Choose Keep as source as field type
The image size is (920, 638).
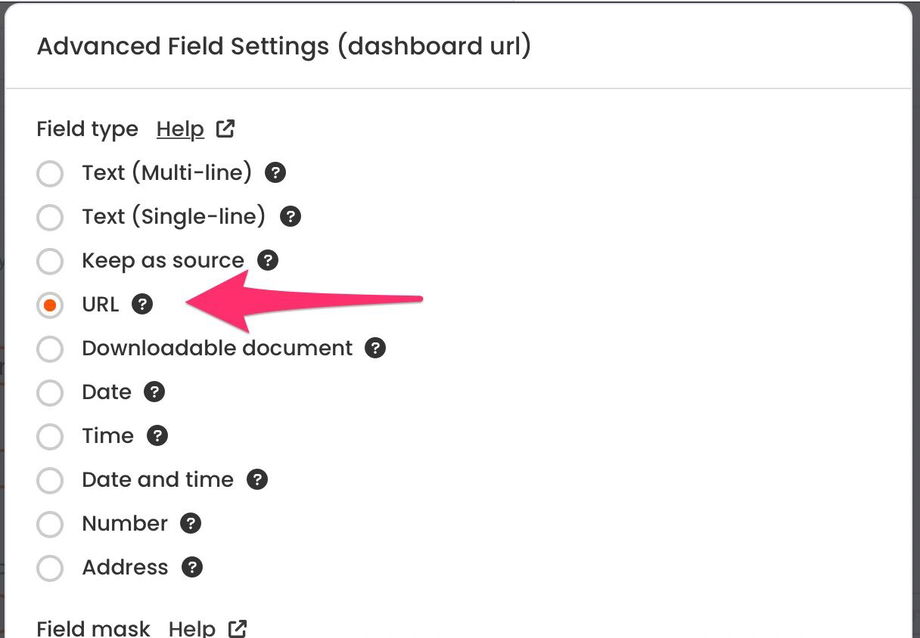[50, 261]
